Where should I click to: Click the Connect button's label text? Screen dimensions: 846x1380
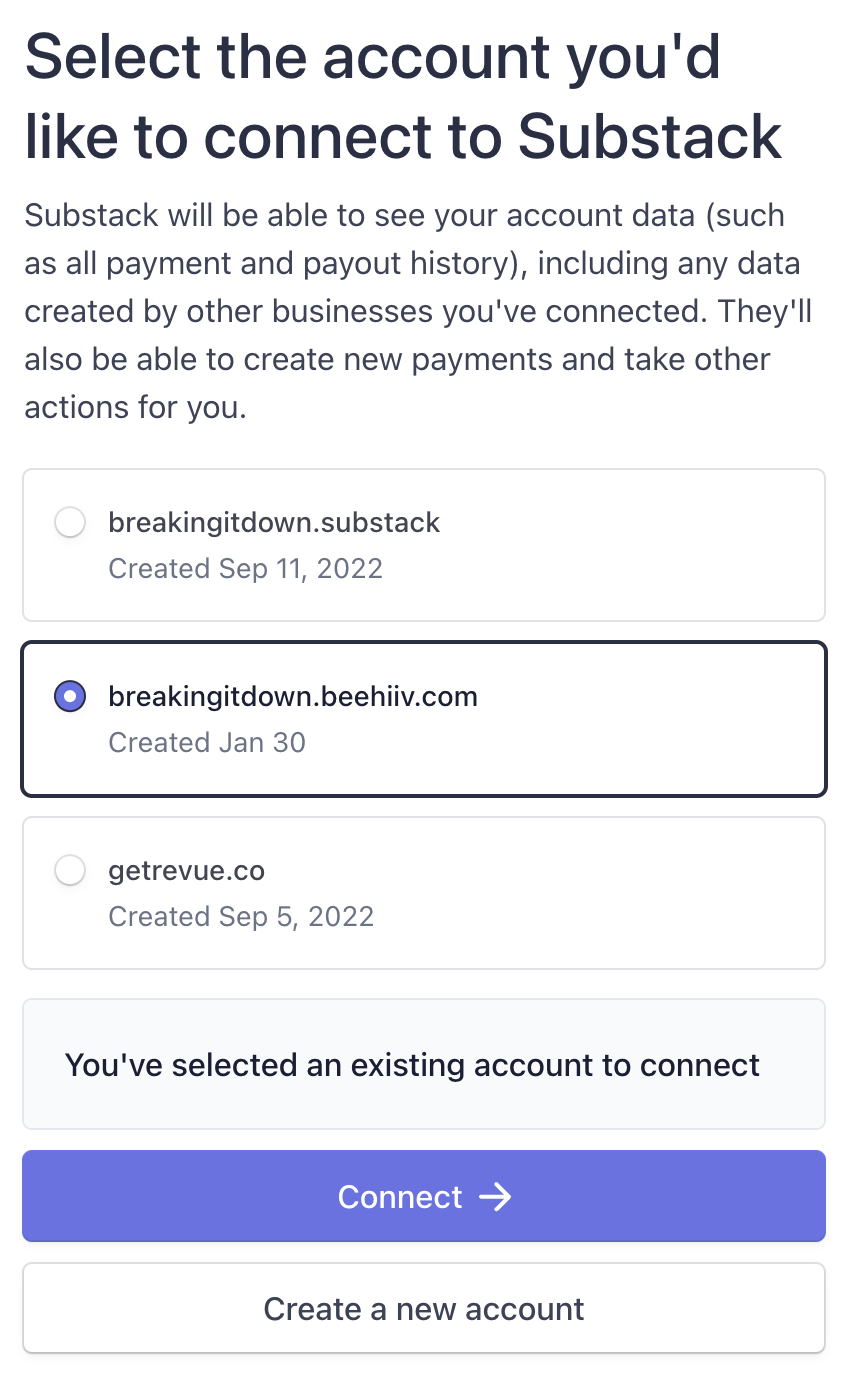(x=399, y=1196)
